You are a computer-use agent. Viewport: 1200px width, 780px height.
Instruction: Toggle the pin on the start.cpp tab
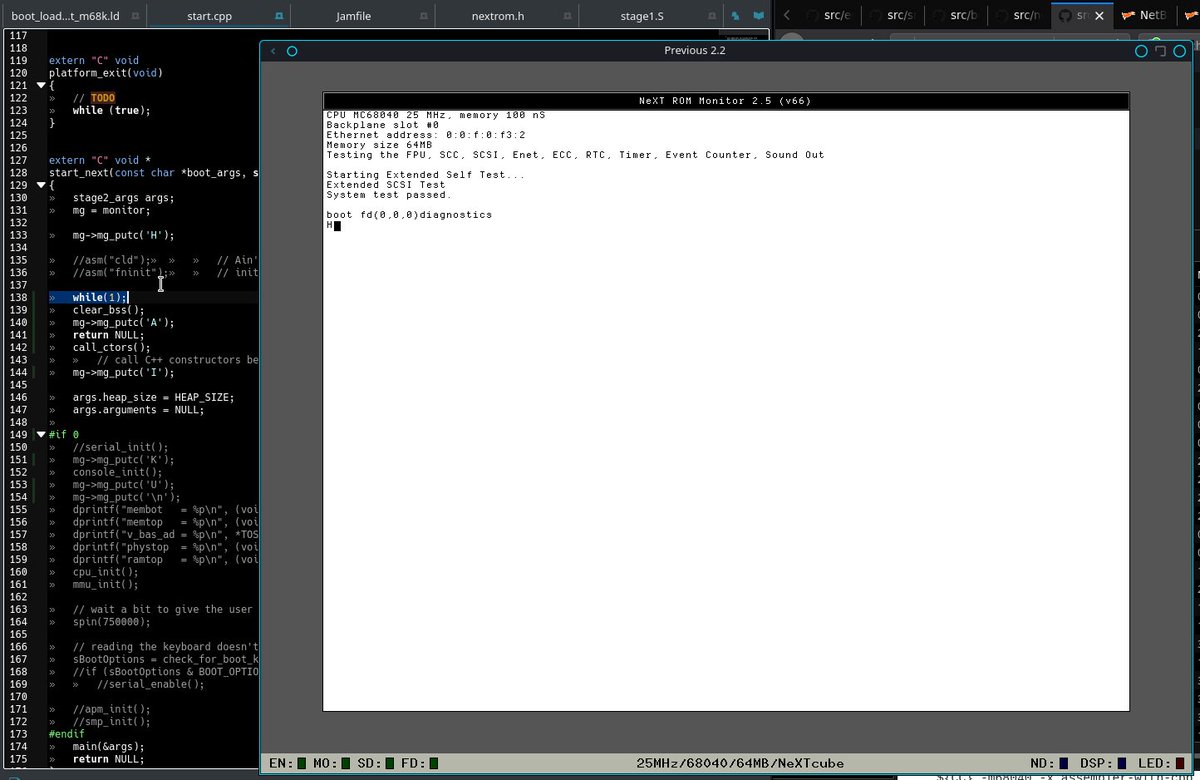[x=277, y=15]
